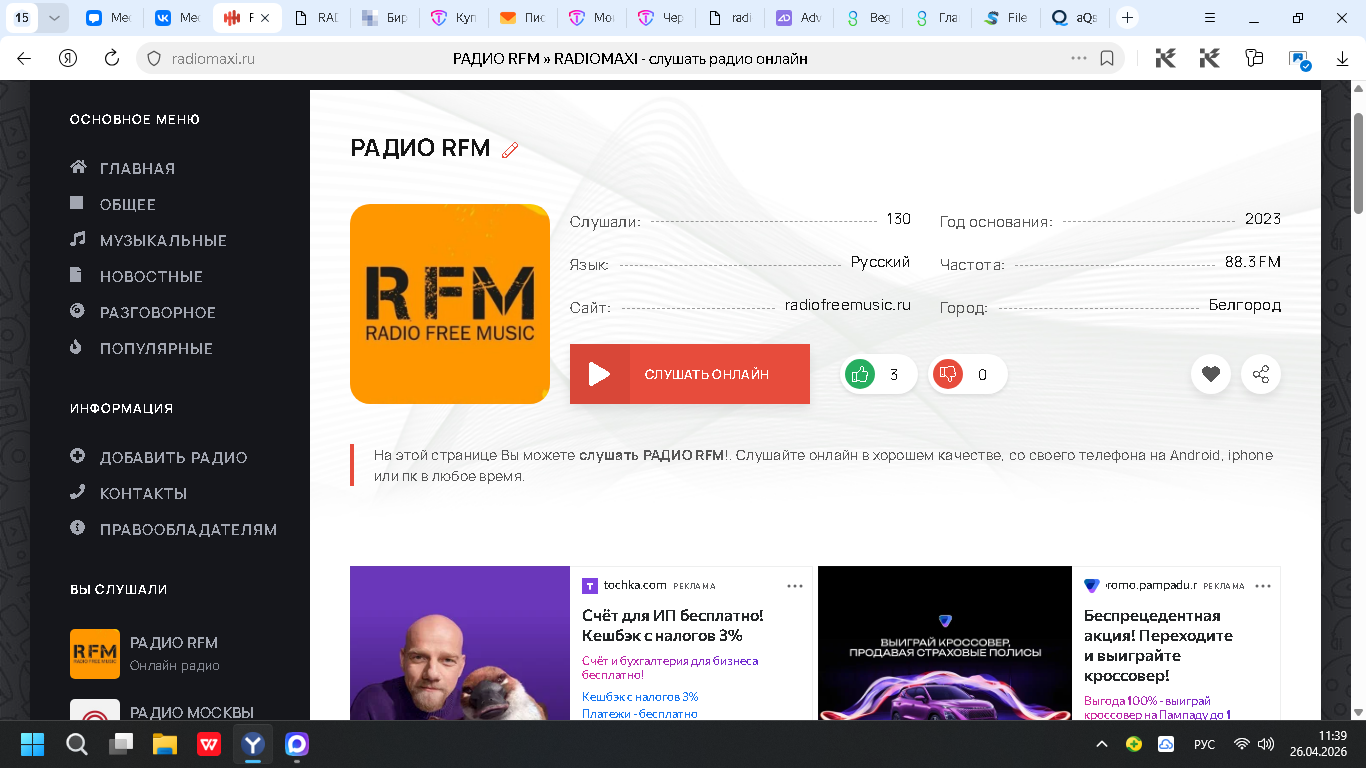This screenshot has height=768, width=1366.
Task: Open the КОНТАКТЫ page
Action: click(x=144, y=494)
